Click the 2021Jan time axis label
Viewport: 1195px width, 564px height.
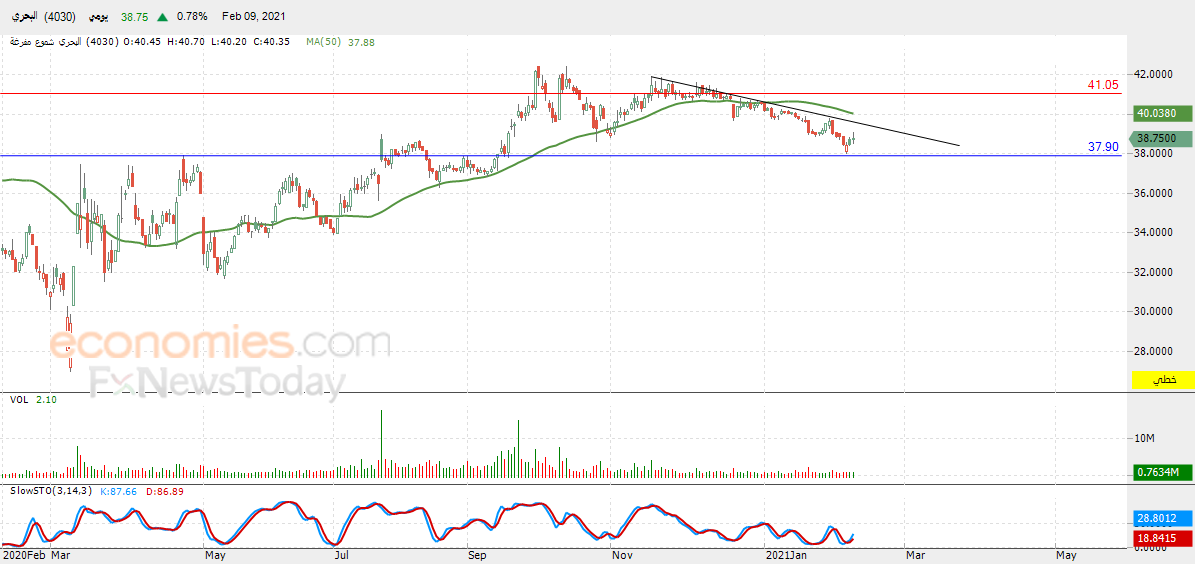786,556
